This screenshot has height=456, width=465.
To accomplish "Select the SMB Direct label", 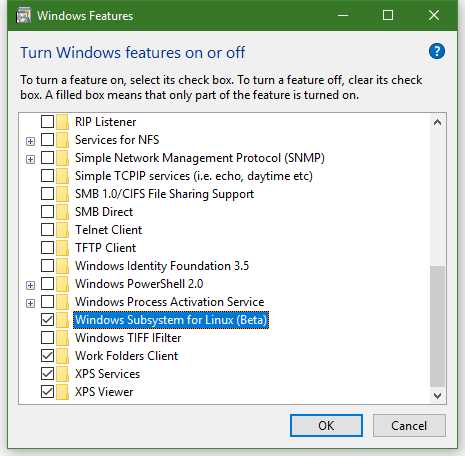I will (104, 212).
